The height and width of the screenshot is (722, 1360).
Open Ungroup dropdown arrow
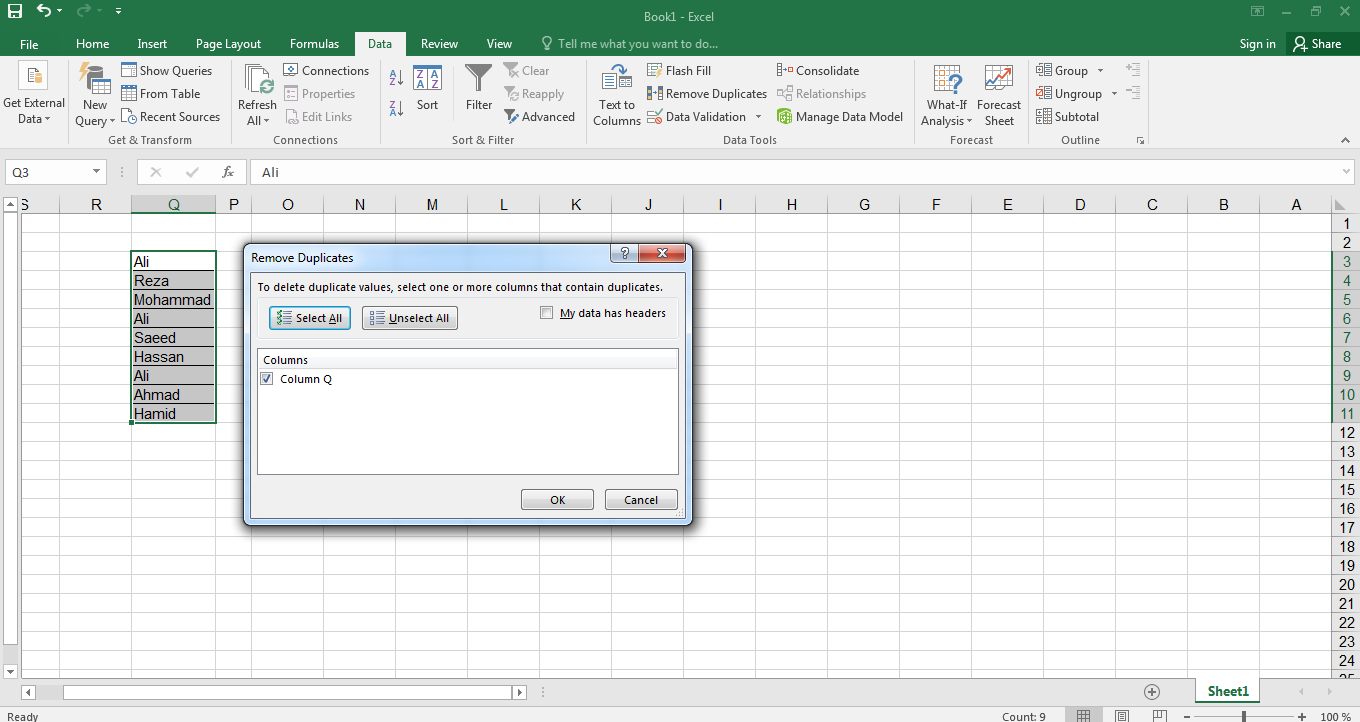point(1114,94)
